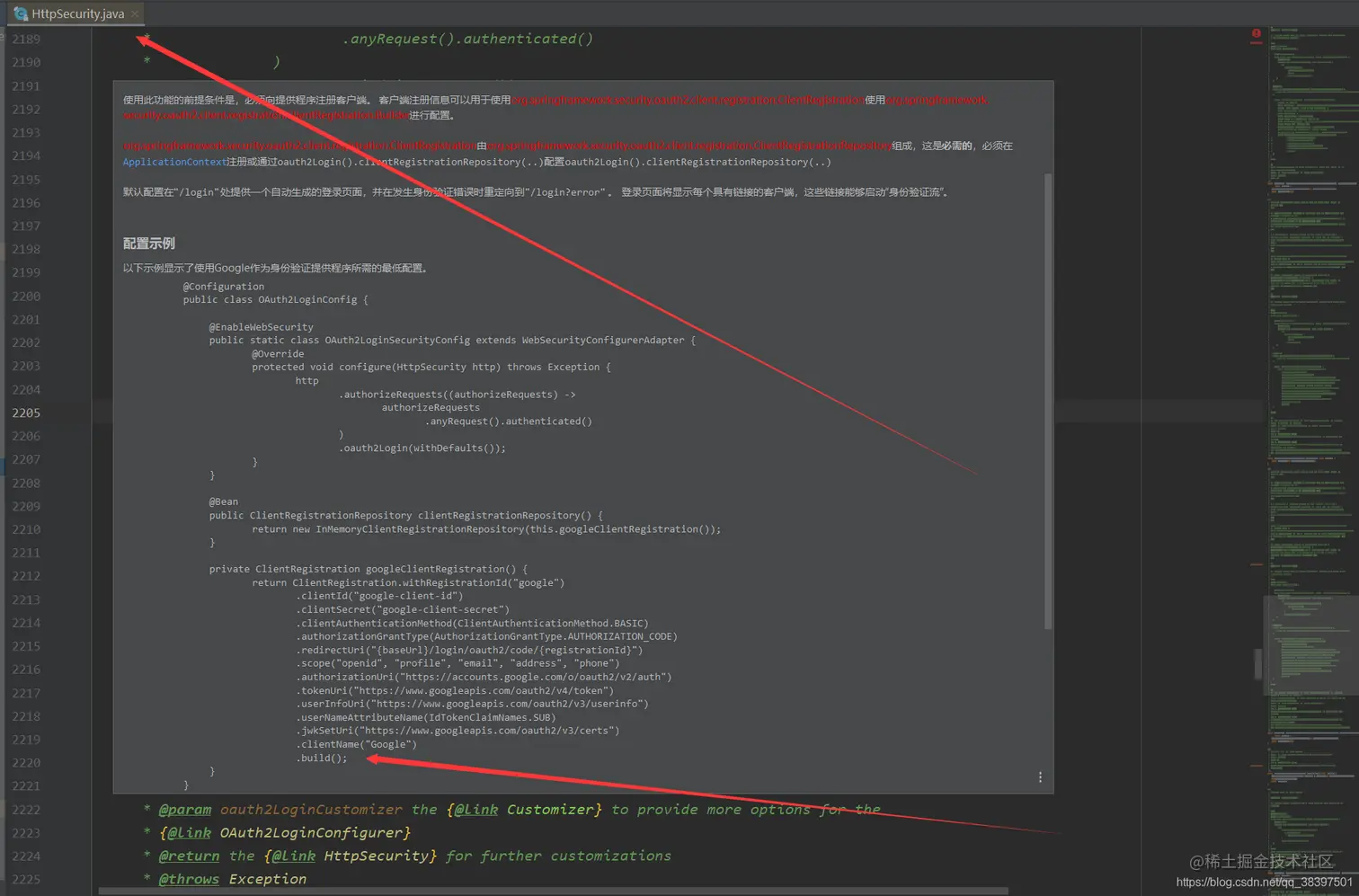Click the documentation popup vertical scrollbar

point(1048,400)
